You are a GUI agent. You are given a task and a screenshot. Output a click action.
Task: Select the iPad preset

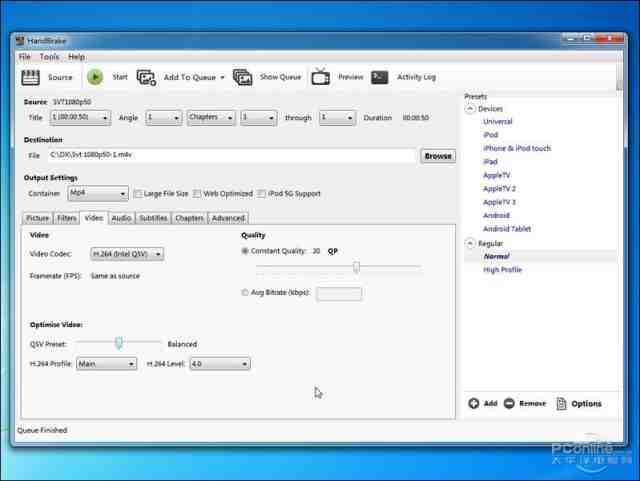(x=490, y=162)
